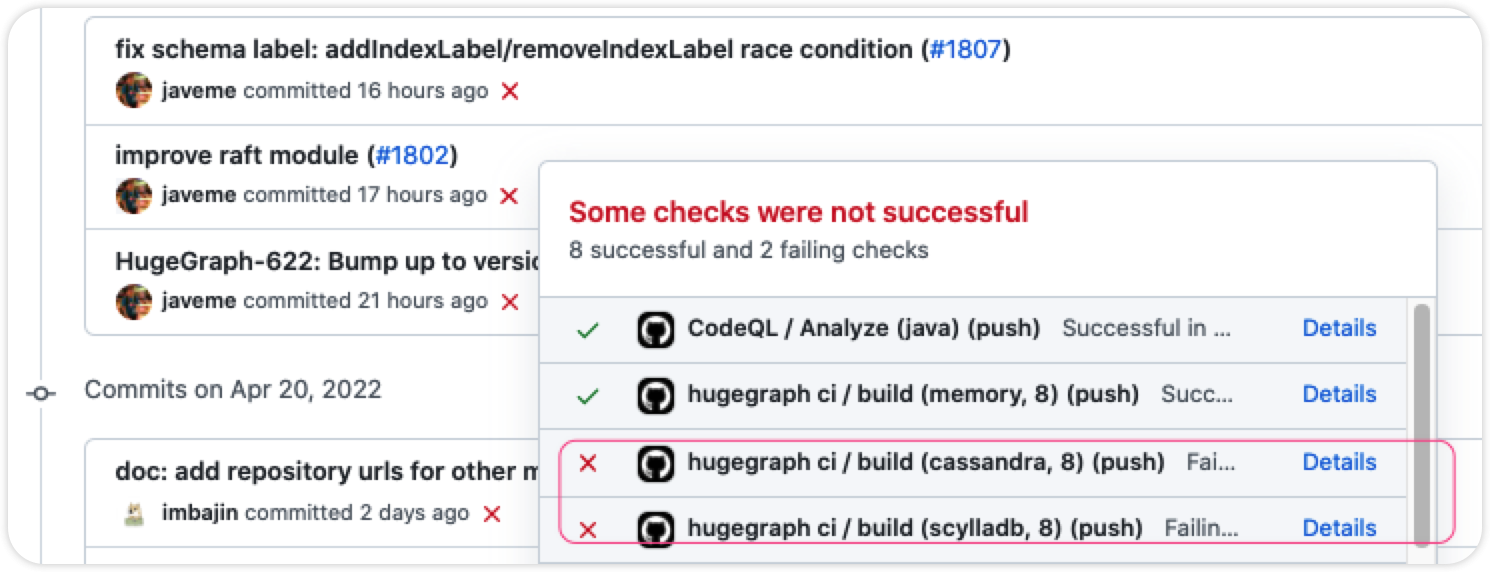
Task: Click GitHub logo icon for build scylladb check
Action: (655, 529)
